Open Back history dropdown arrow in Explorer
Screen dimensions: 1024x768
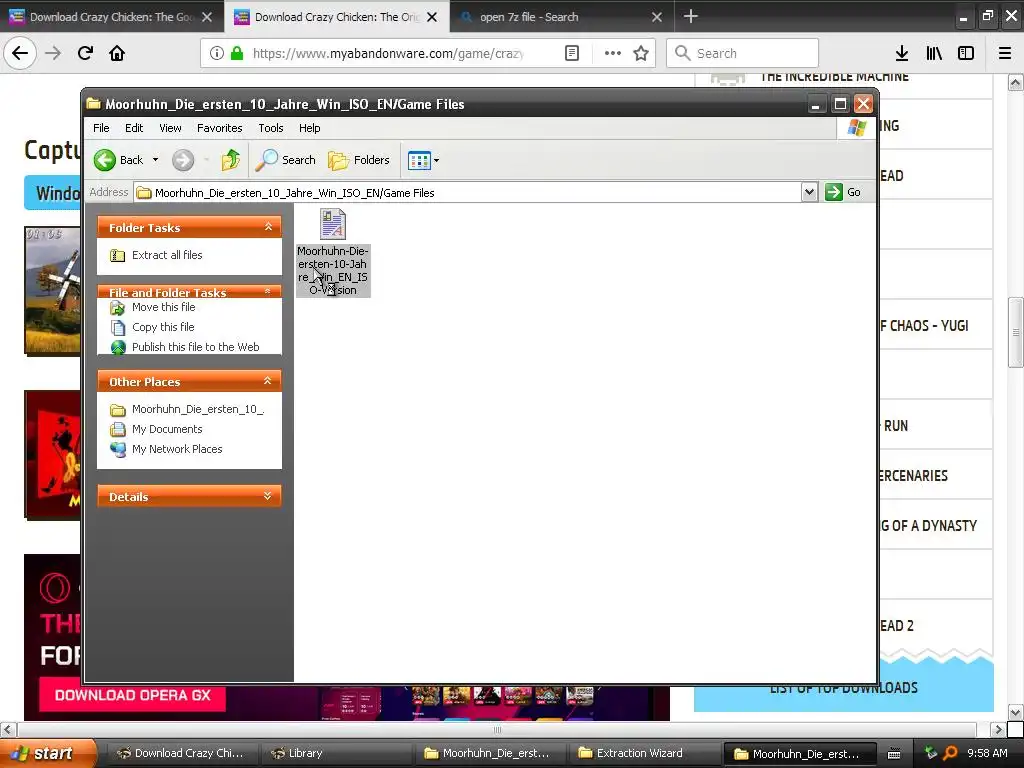point(155,160)
